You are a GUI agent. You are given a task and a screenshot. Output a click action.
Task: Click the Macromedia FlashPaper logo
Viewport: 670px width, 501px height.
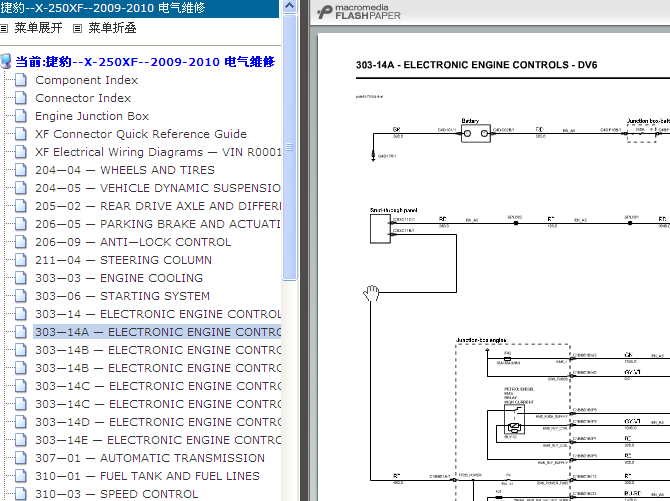point(359,12)
